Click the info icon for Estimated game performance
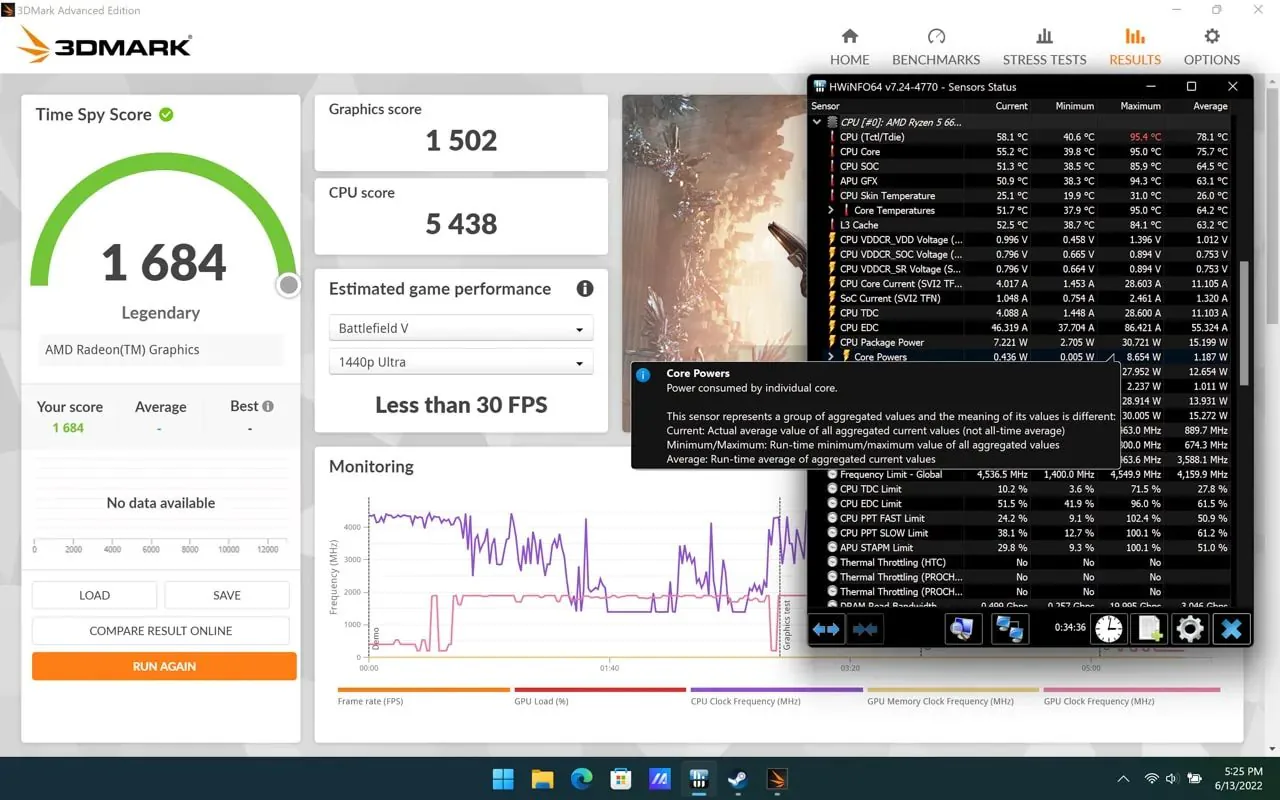 pos(585,289)
